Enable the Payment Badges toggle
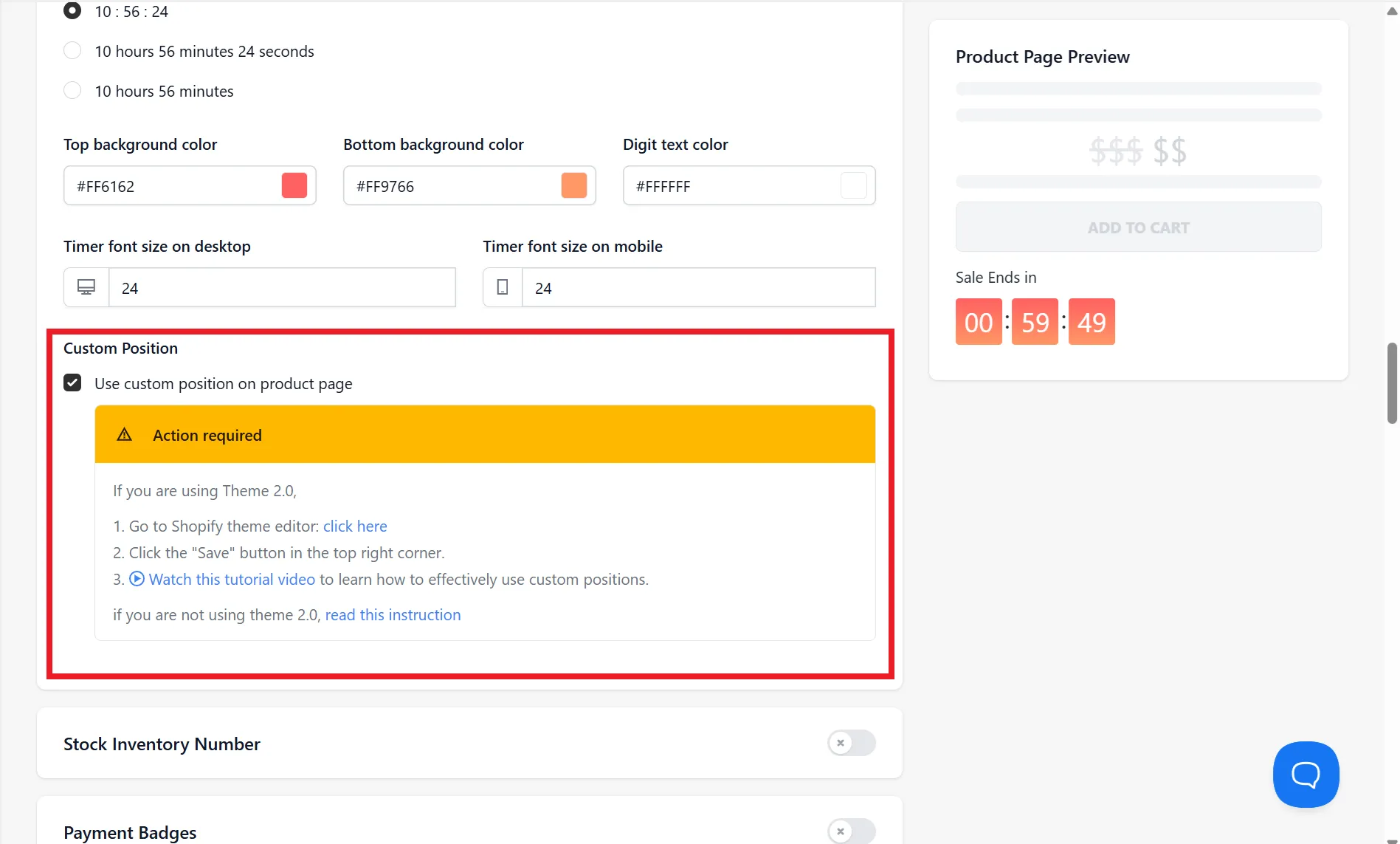The height and width of the screenshot is (844, 1400). tap(852, 831)
